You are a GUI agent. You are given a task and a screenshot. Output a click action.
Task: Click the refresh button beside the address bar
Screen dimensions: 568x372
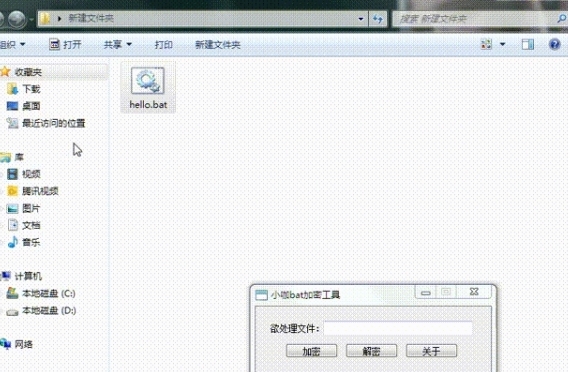tap(378, 19)
